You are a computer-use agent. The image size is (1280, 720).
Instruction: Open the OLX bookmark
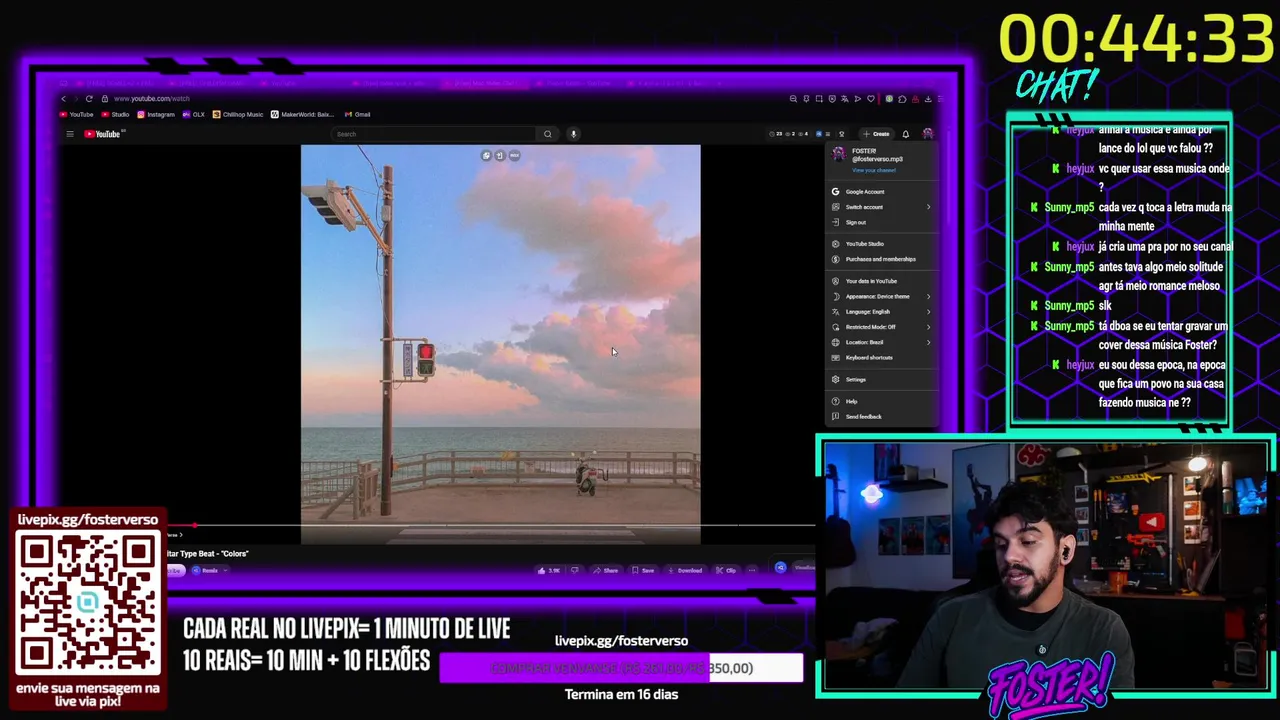[194, 115]
